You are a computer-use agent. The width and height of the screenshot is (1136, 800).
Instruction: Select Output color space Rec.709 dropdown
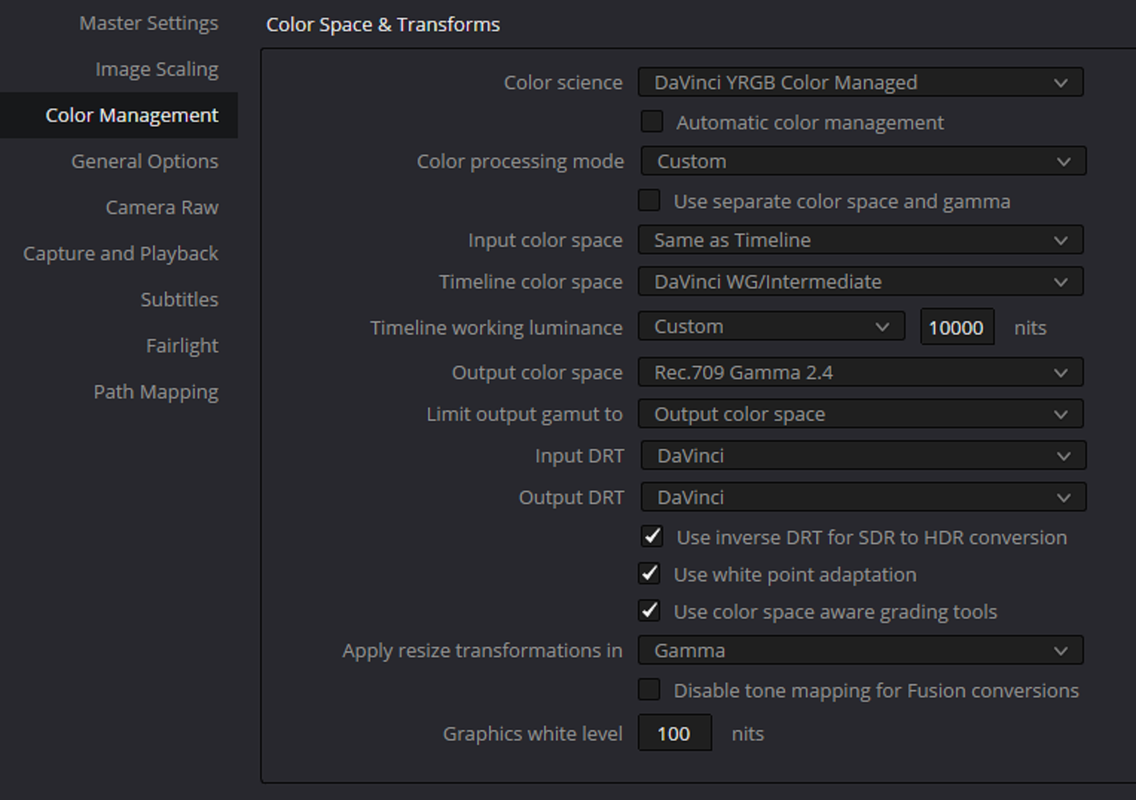861,372
